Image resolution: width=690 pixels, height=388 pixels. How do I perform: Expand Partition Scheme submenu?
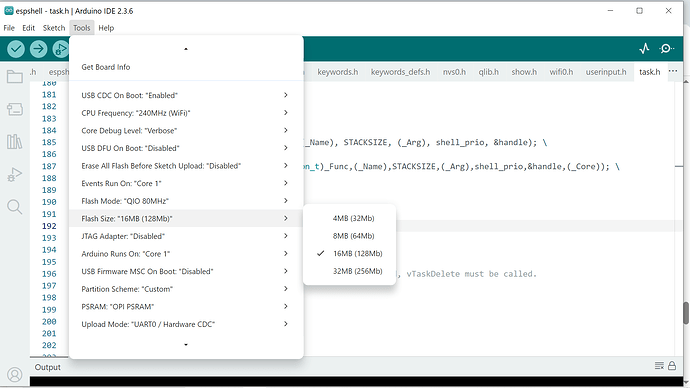click(186, 289)
